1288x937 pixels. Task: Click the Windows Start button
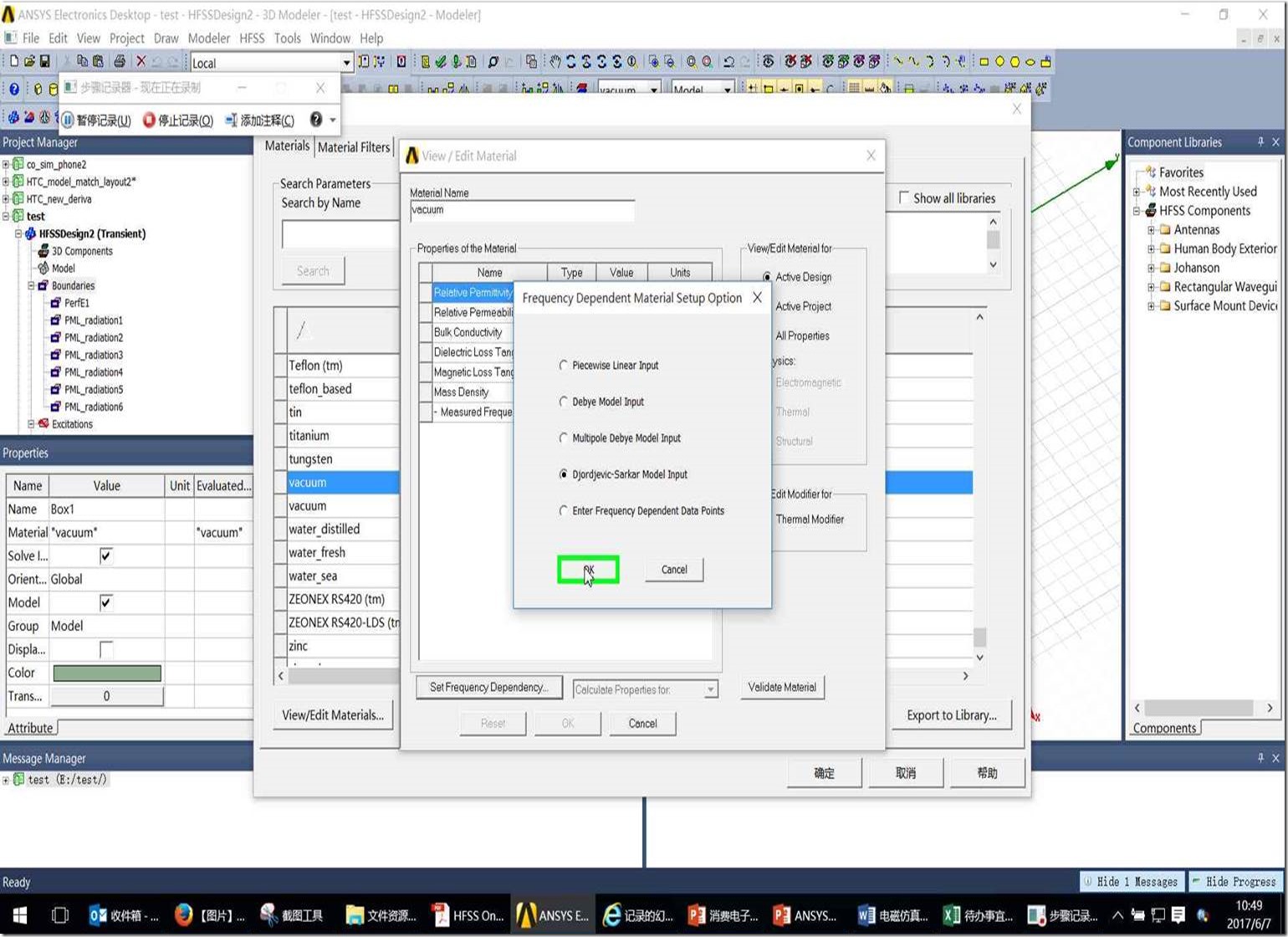(x=20, y=914)
